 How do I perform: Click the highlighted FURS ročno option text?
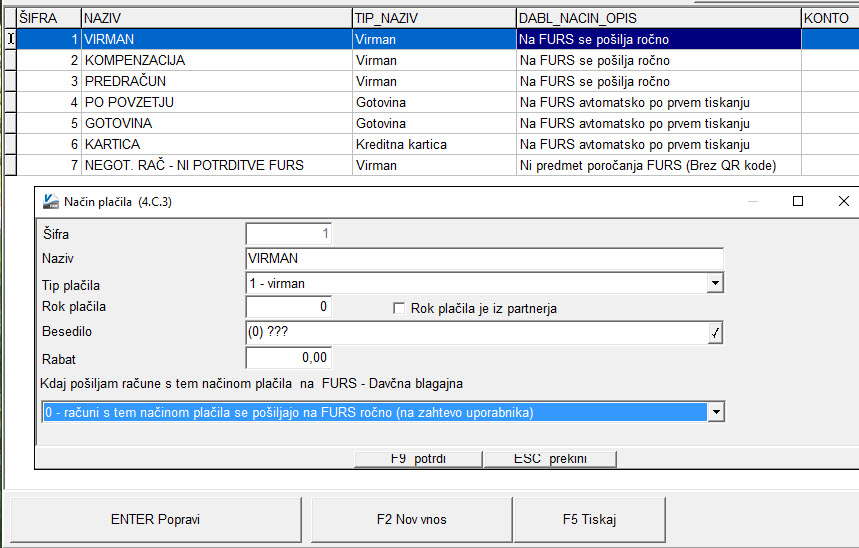(x=374, y=412)
